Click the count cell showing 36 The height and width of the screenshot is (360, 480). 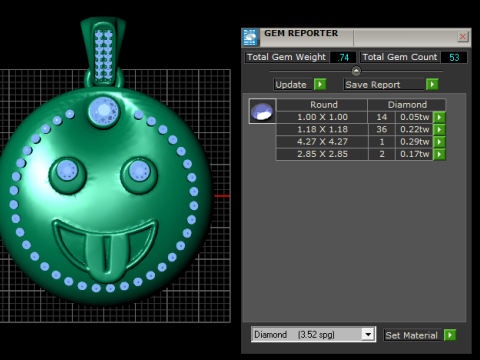(382, 130)
